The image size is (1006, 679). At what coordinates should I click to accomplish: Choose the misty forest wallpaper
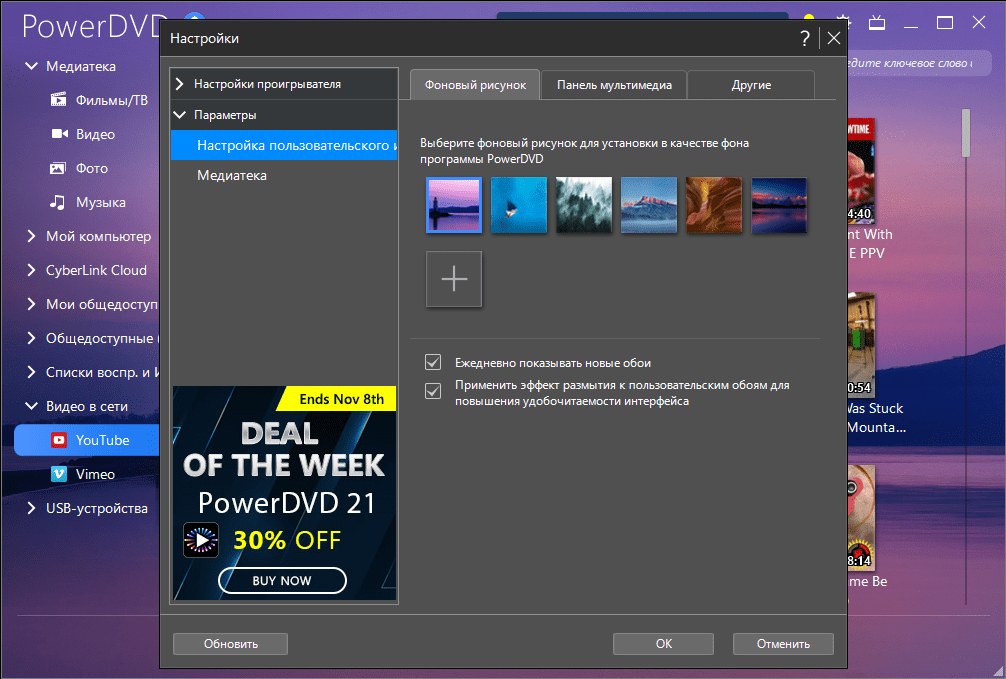click(584, 205)
